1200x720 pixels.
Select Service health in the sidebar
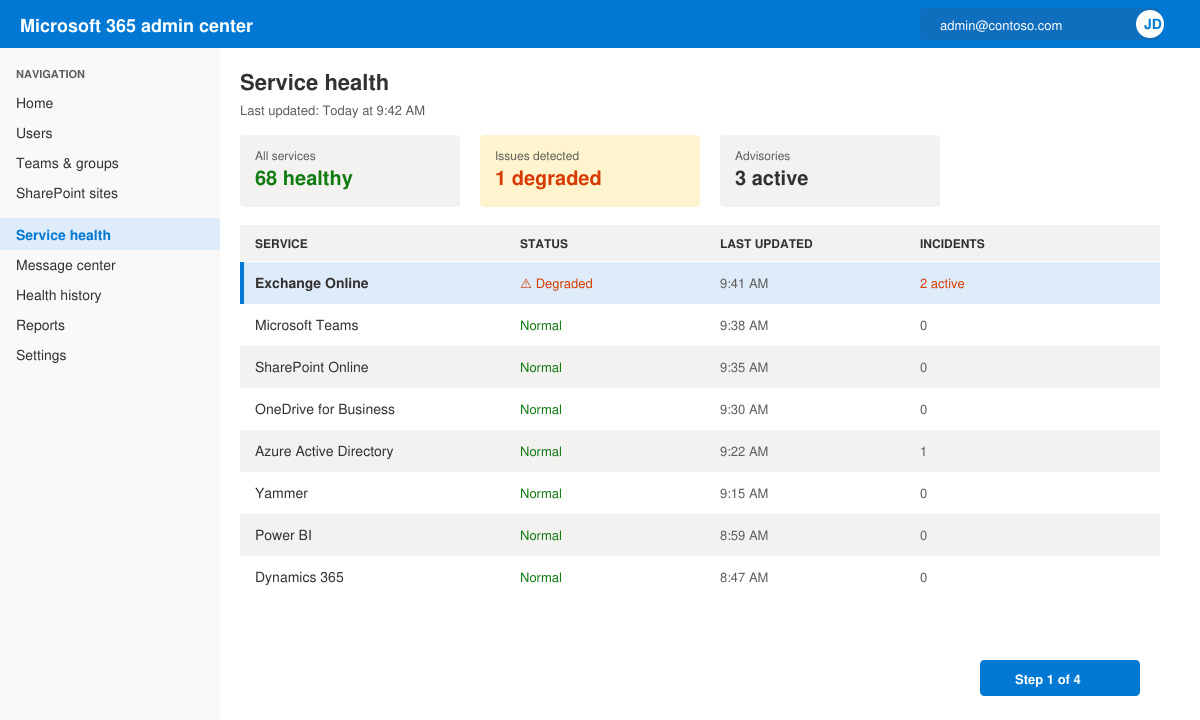point(110,235)
